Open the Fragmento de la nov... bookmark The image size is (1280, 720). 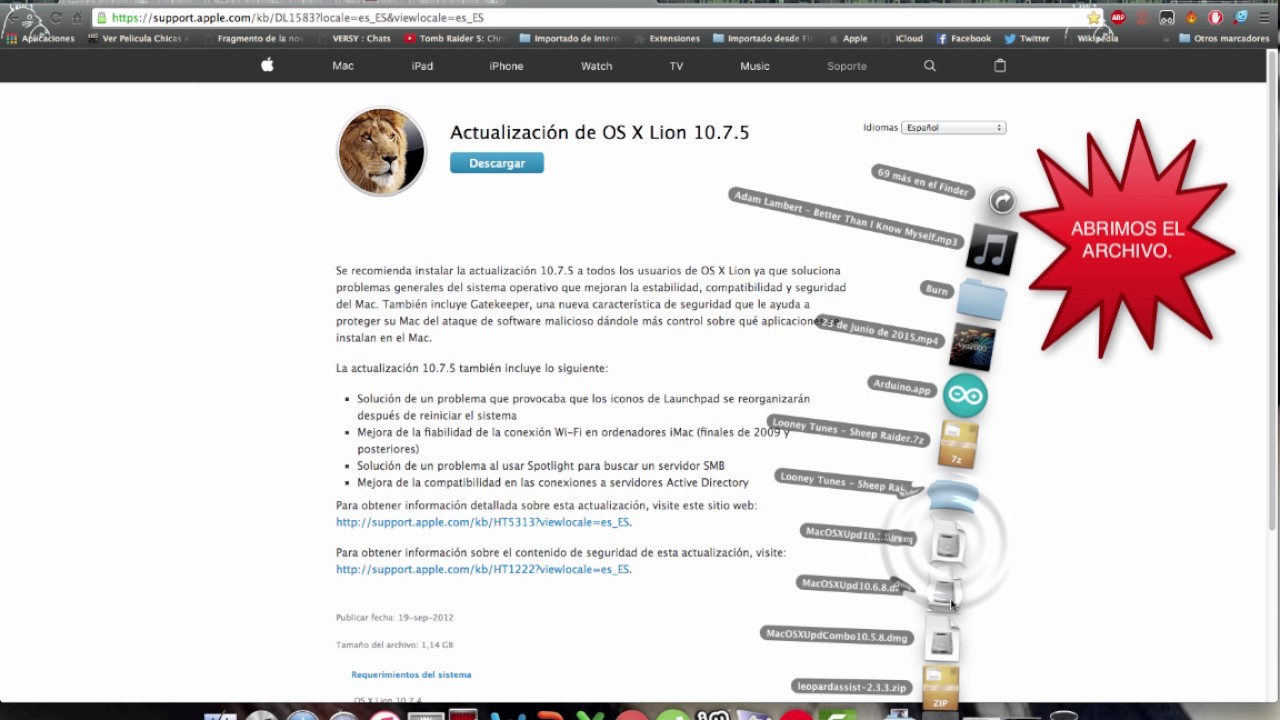252,38
